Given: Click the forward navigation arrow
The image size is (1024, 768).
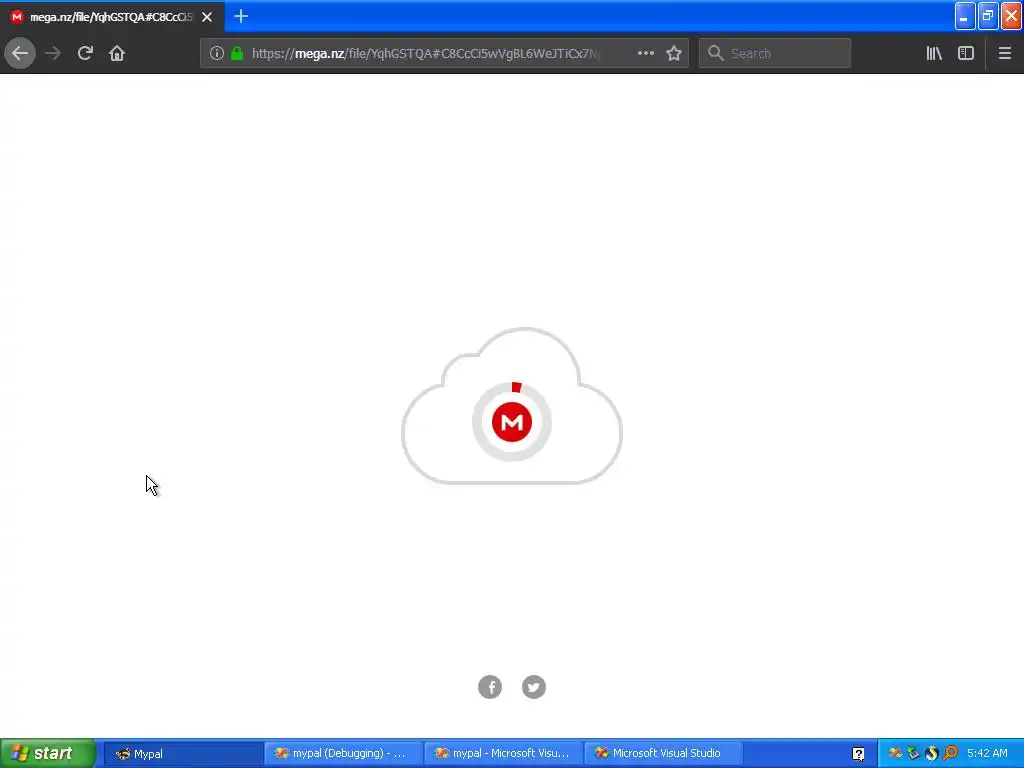Looking at the screenshot, I should pos(53,53).
